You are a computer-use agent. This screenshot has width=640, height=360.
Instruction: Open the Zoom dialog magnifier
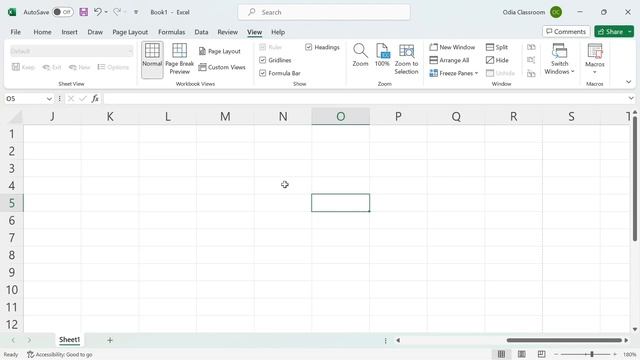(x=360, y=56)
